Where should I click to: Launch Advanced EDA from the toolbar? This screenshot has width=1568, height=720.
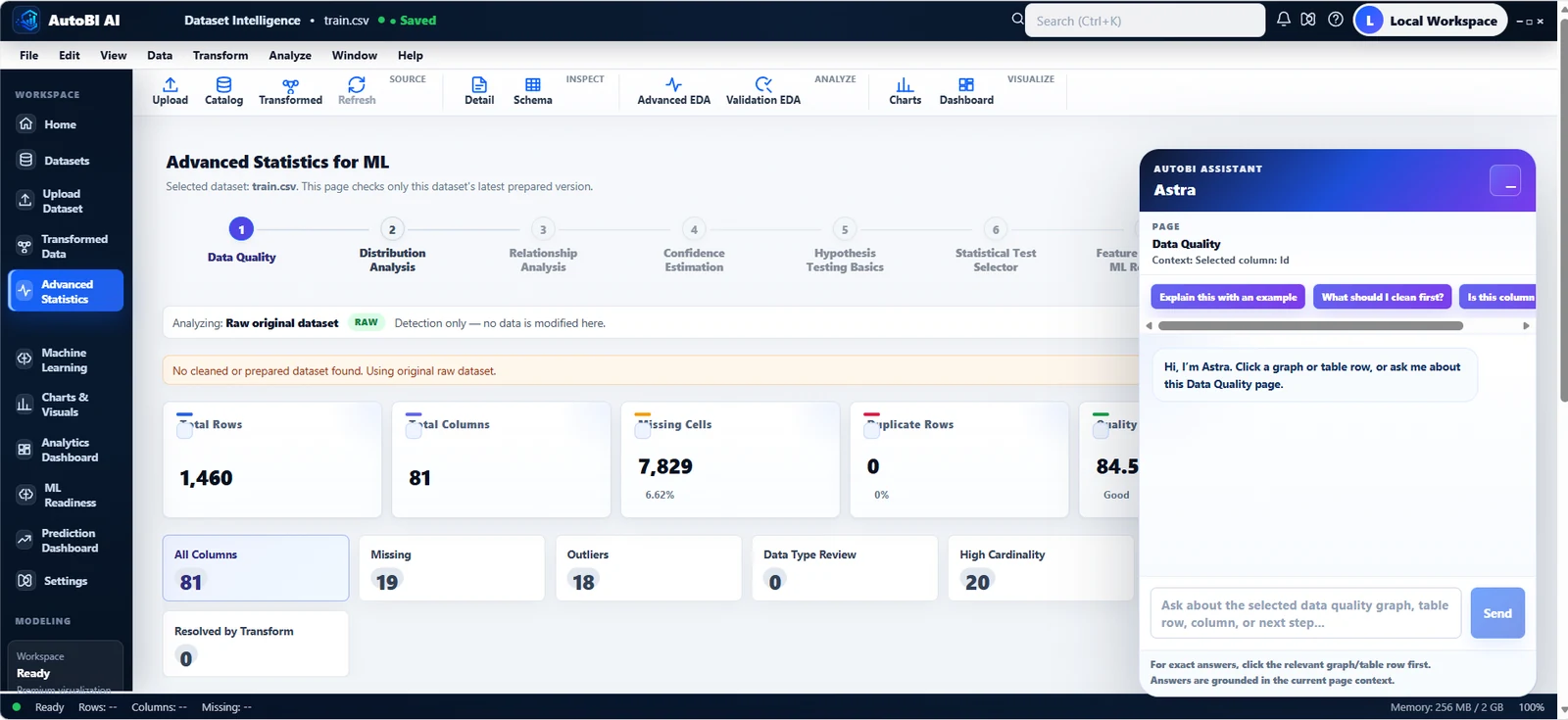673,91
